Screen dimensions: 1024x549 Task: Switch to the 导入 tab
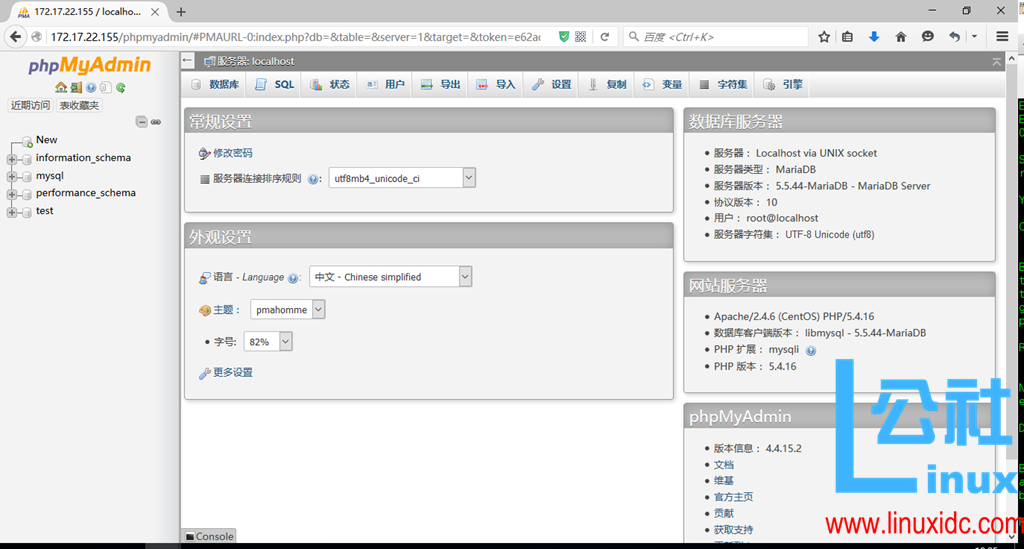click(496, 84)
